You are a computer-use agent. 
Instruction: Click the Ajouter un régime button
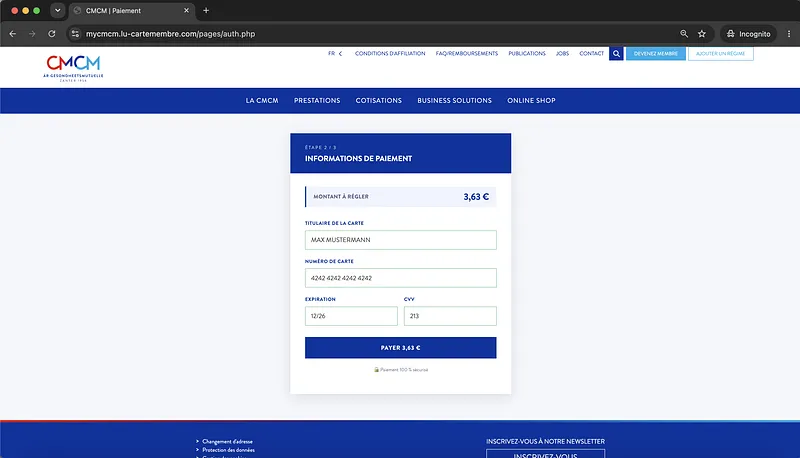point(720,54)
